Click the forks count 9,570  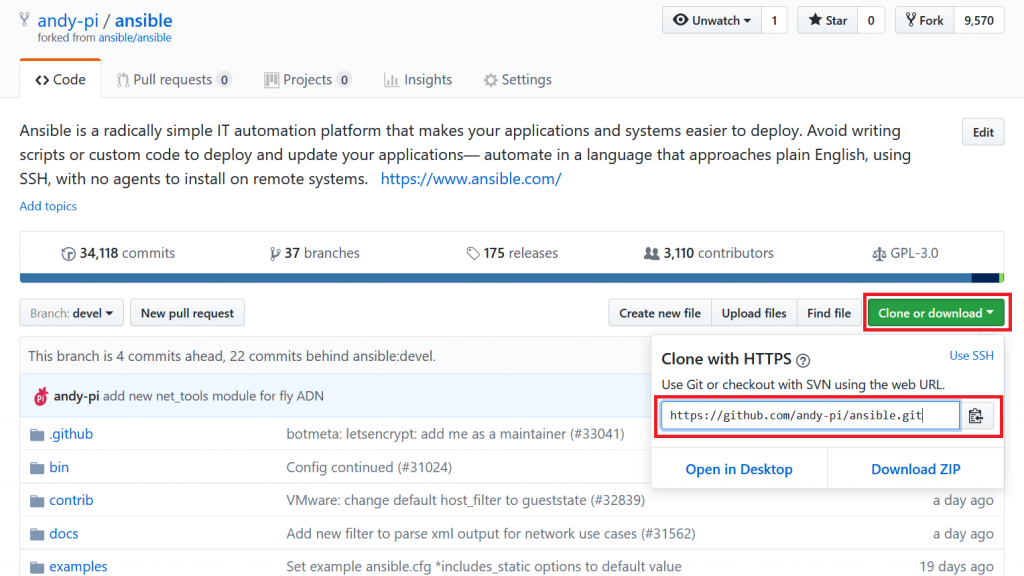coord(979,20)
